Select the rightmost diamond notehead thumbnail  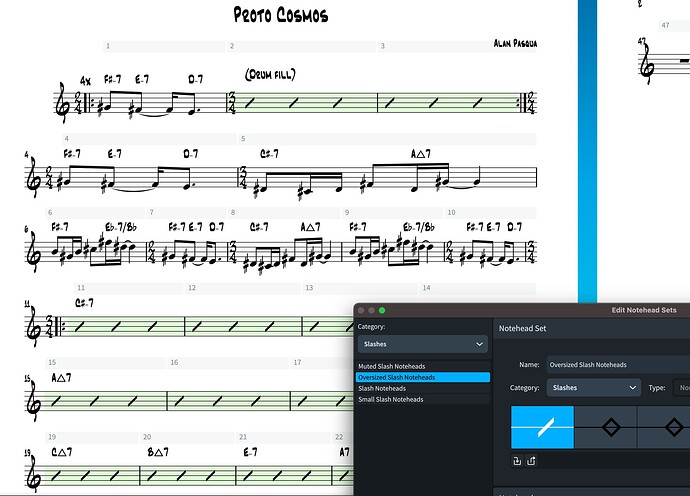coord(664,427)
